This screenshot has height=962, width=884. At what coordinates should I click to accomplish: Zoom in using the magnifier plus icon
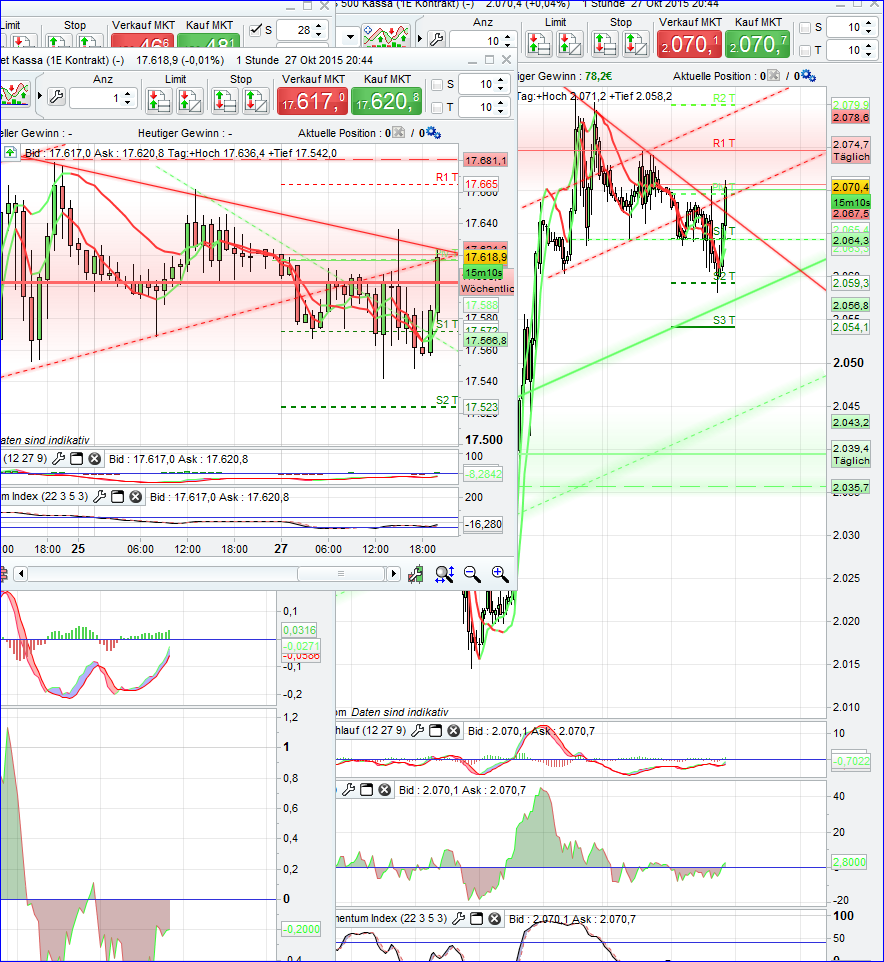[x=500, y=574]
